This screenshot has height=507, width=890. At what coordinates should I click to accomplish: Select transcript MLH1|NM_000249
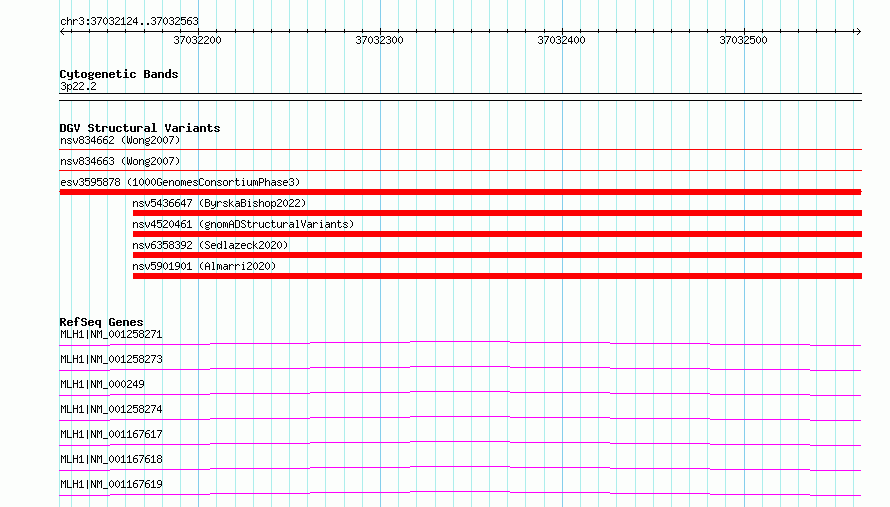(x=102, y=384)
